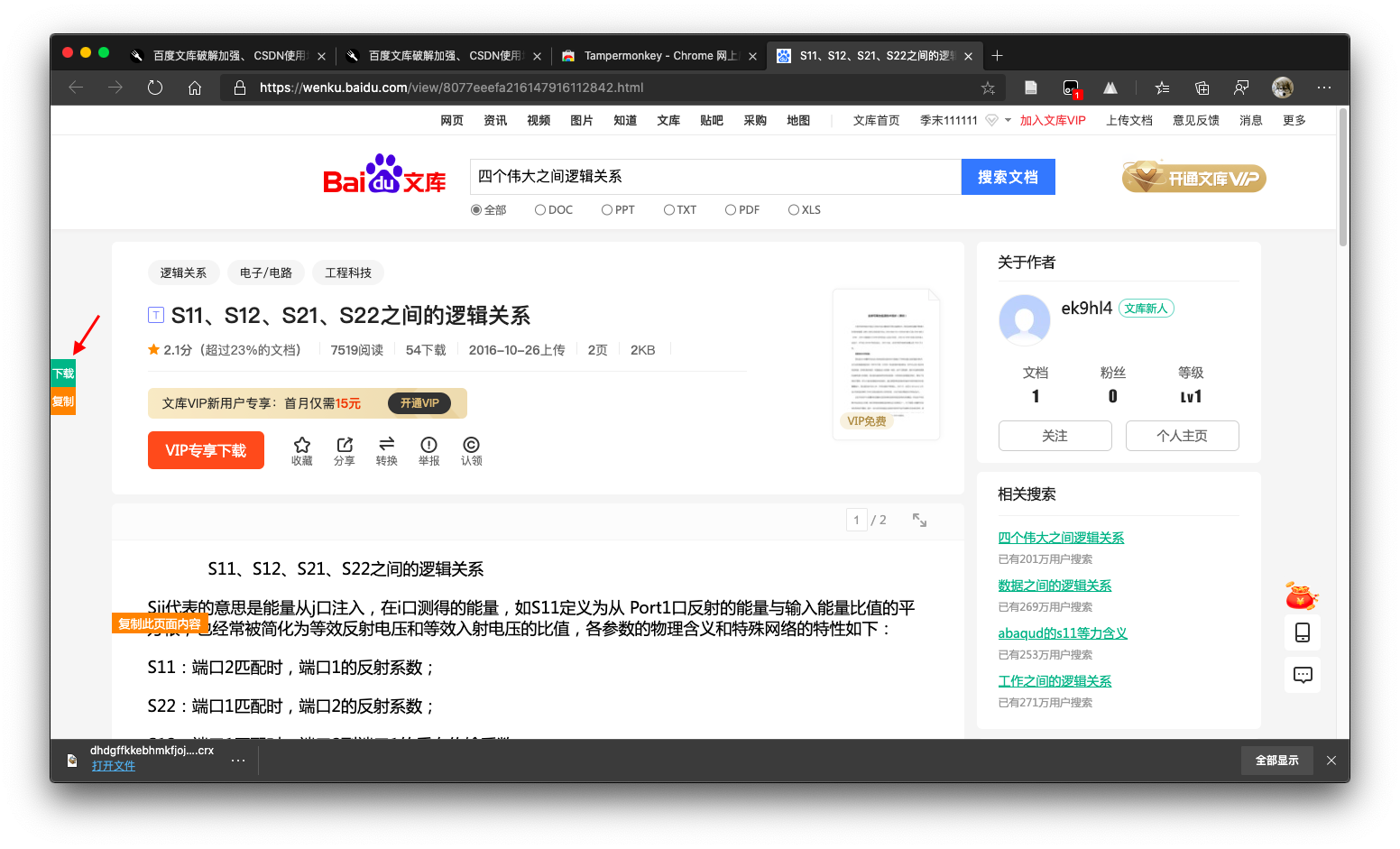Click the document search input field
Screen dimensions: 1400x849
(x=715, y=177)
